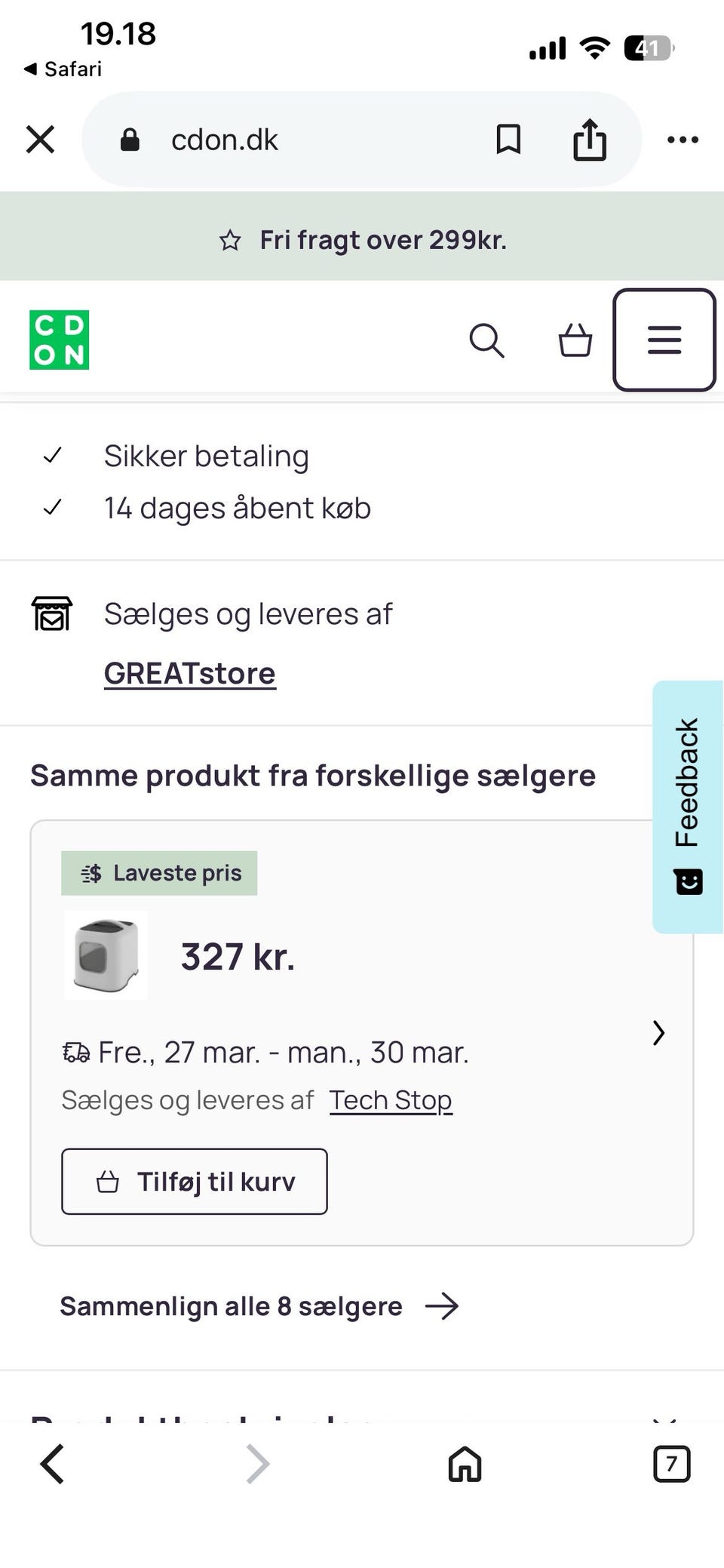The image size is (724, 1568).
Task: Open the CDON search icon
Action: coord(487,341)
